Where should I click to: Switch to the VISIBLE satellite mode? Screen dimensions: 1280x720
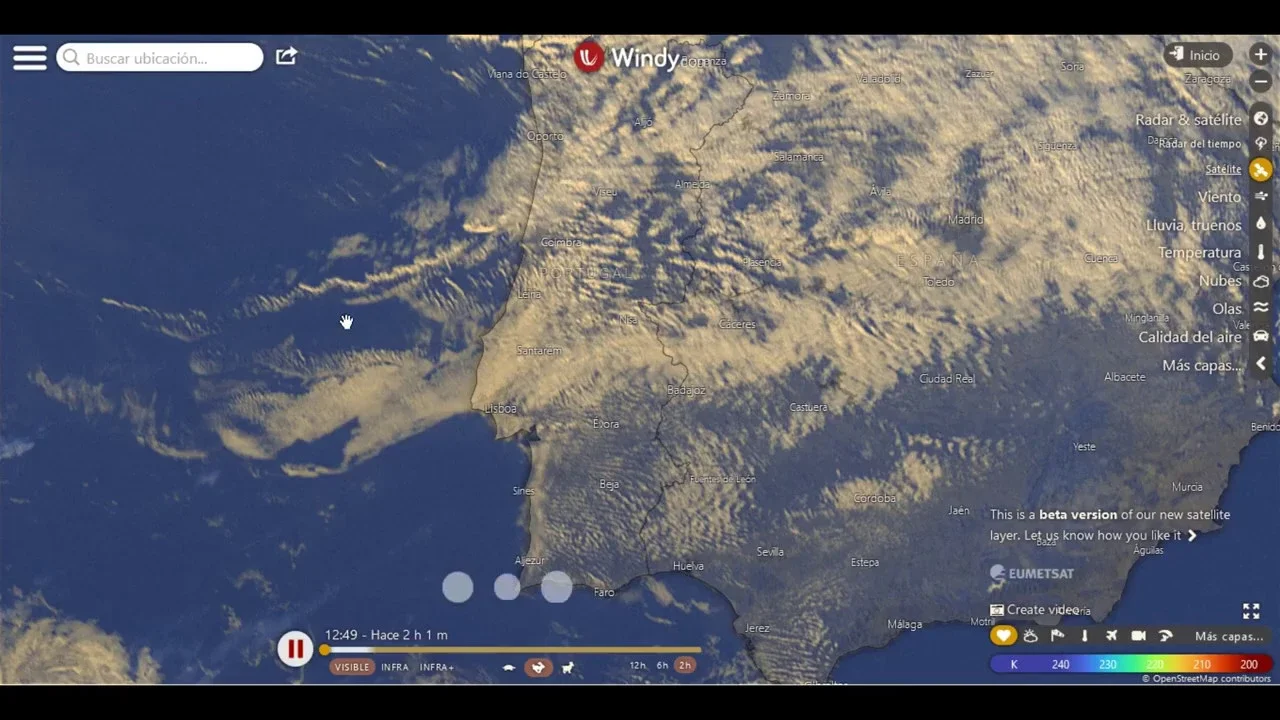tap(352, 667)
